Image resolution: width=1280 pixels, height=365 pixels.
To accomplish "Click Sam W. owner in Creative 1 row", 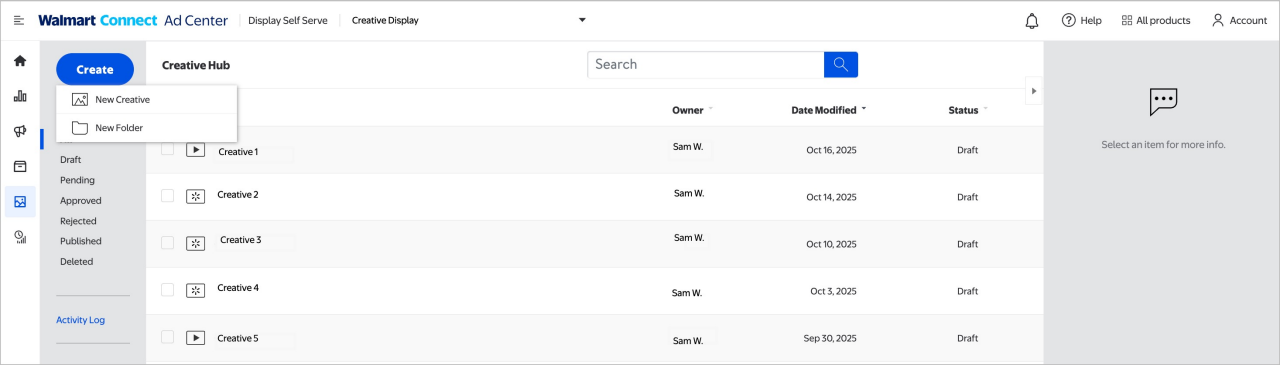I will (687, 147).
